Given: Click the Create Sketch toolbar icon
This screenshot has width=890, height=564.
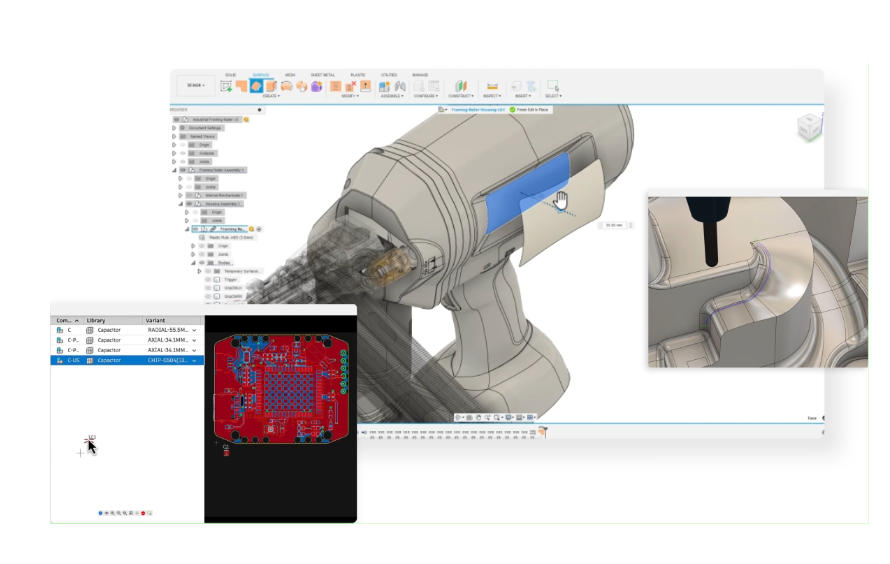Looking at the screenshot, I should coord(226,87).
